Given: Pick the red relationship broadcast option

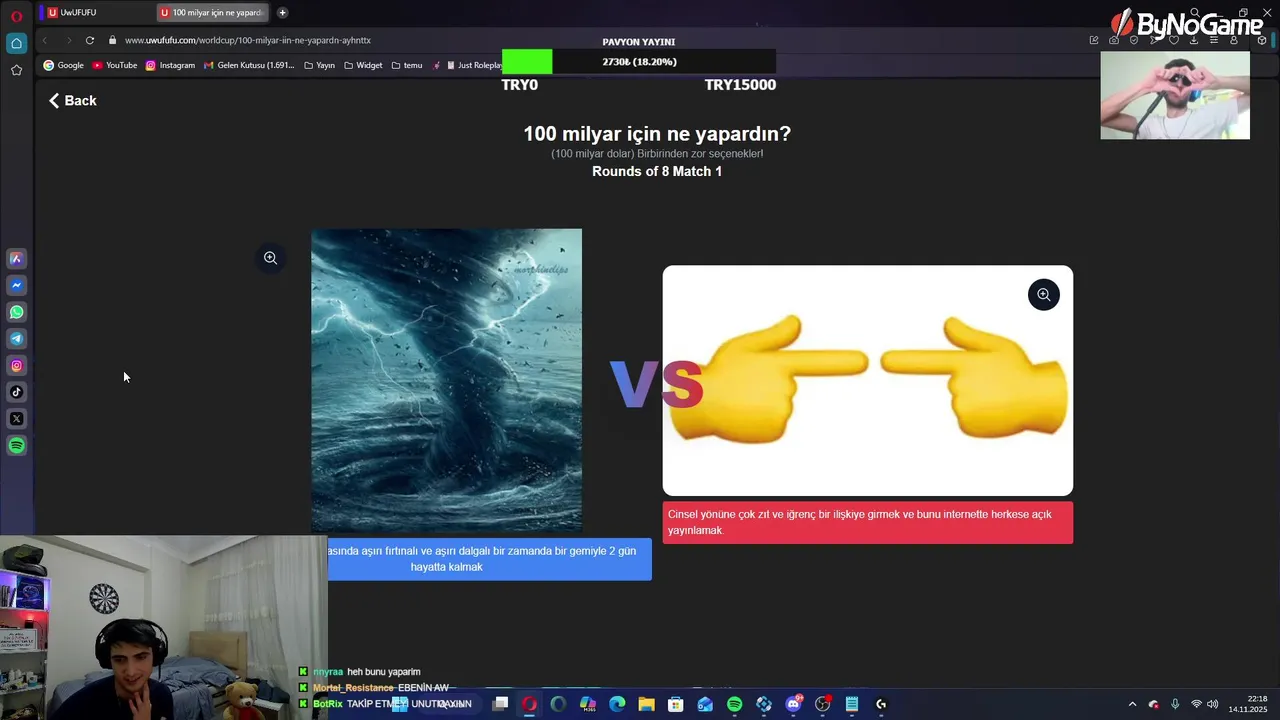Looking at the screenshot, I should (868, 522).
